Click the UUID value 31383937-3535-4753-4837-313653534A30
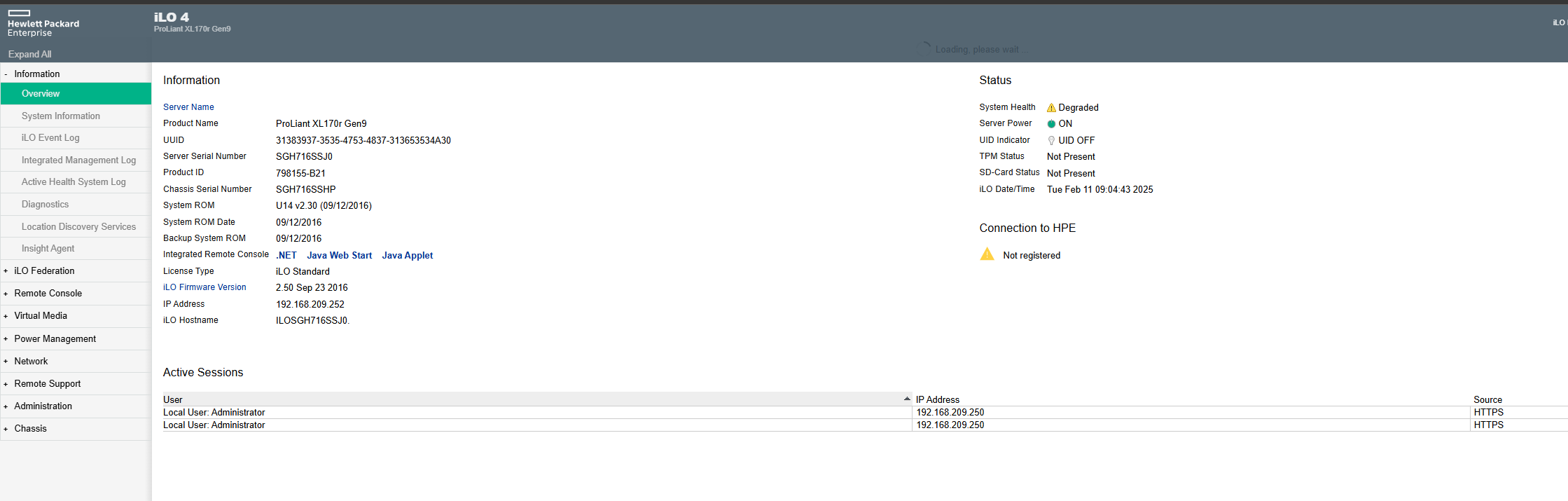Image resolution: width=1568 pixels, height=501 pixels. point(363,140)
